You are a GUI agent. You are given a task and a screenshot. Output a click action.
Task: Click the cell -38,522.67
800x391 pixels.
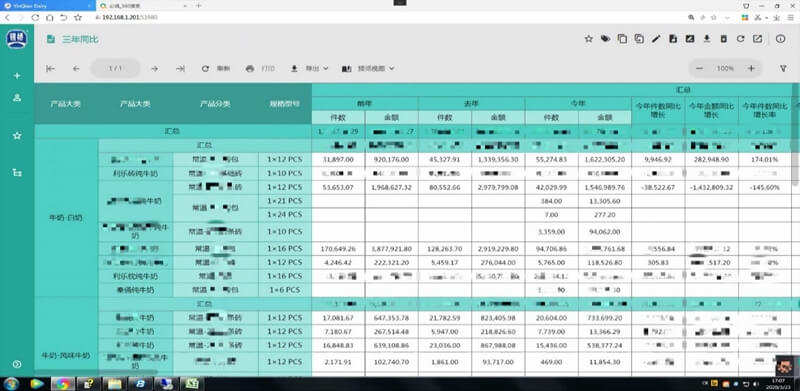click(x=658, y=187)
